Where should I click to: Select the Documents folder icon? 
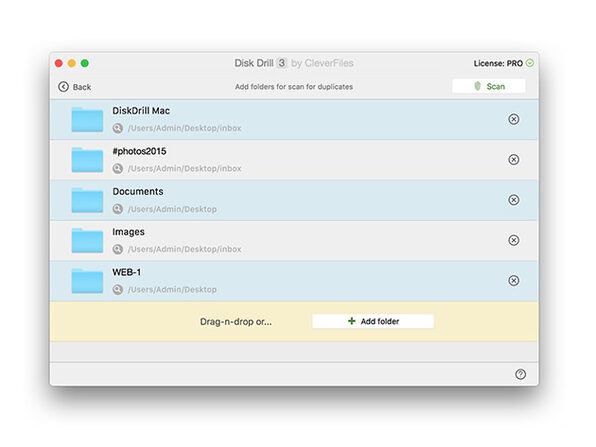coord(87,200)
